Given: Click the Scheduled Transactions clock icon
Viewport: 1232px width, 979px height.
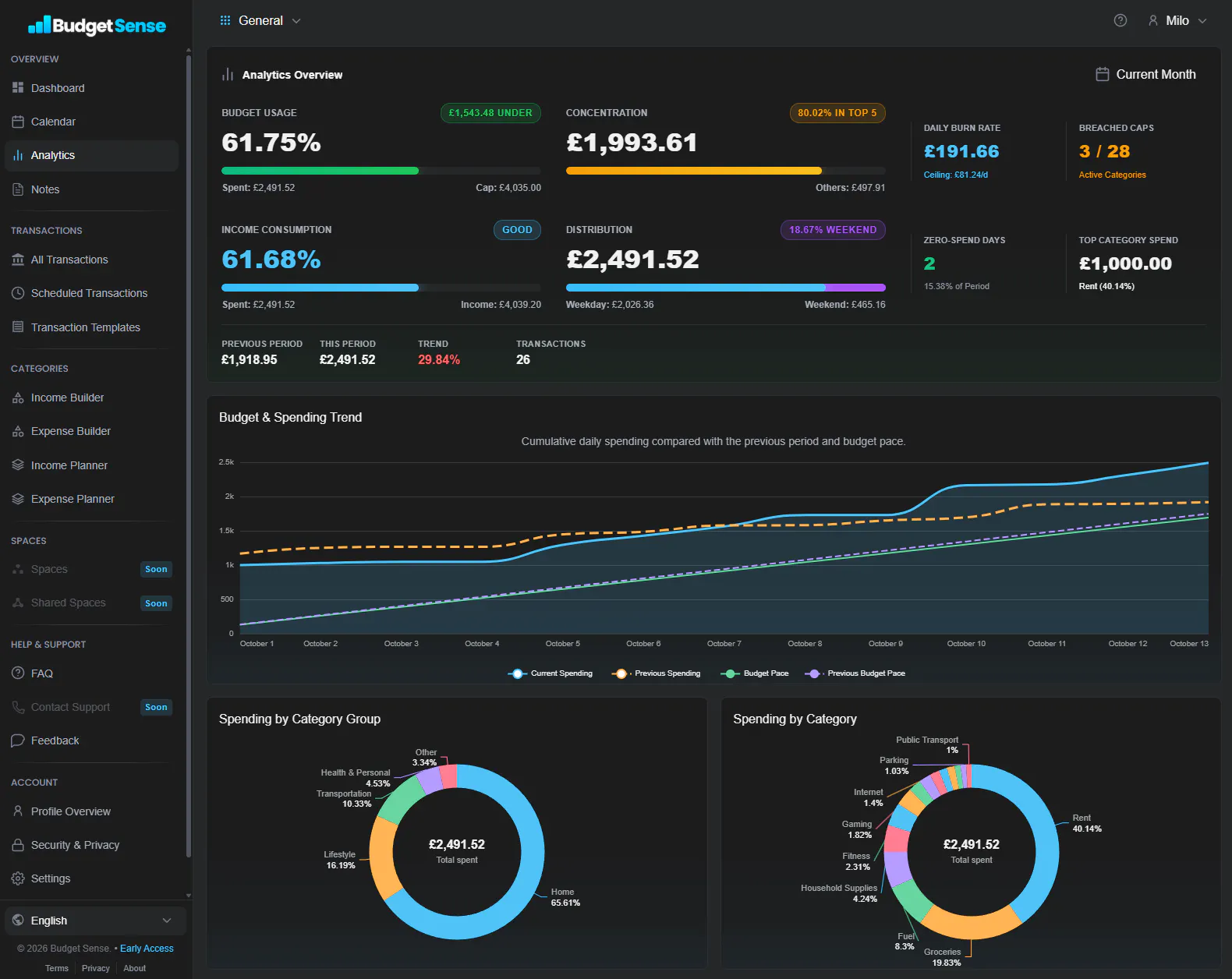Looking at the screenshot, I should click(18, 293).
